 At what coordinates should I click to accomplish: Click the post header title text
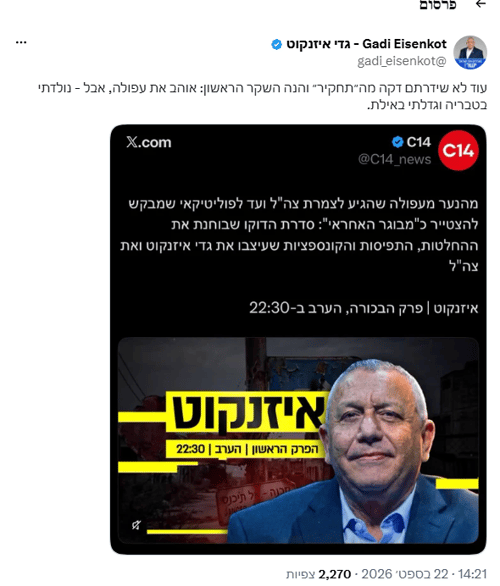[x=438, y=5]
